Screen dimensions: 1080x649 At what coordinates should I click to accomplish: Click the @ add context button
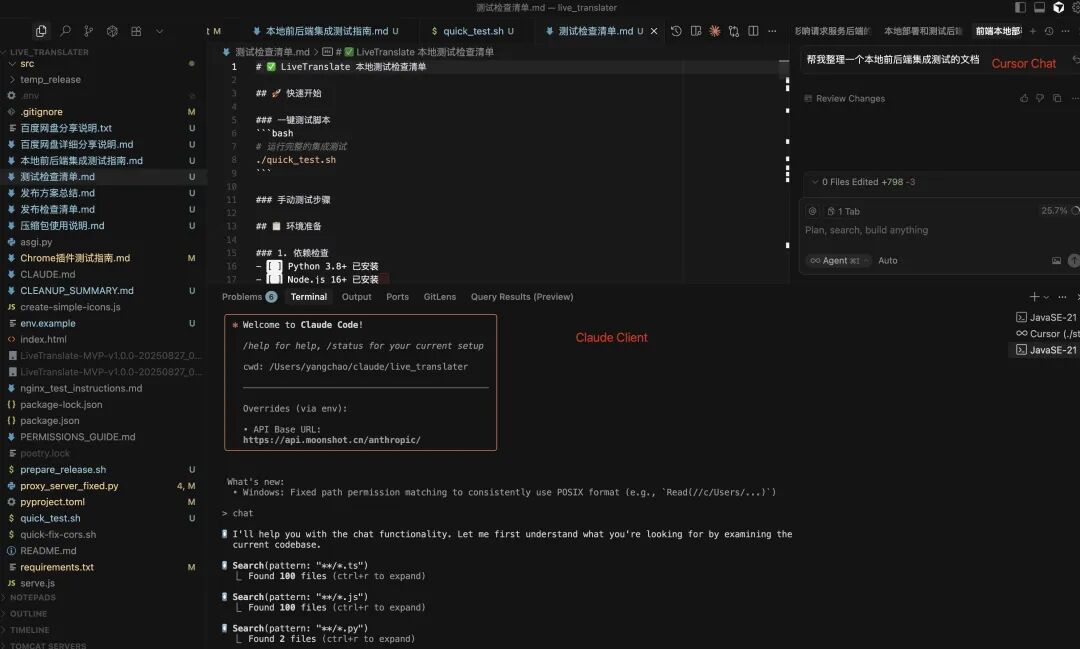[x=812, y=212]
